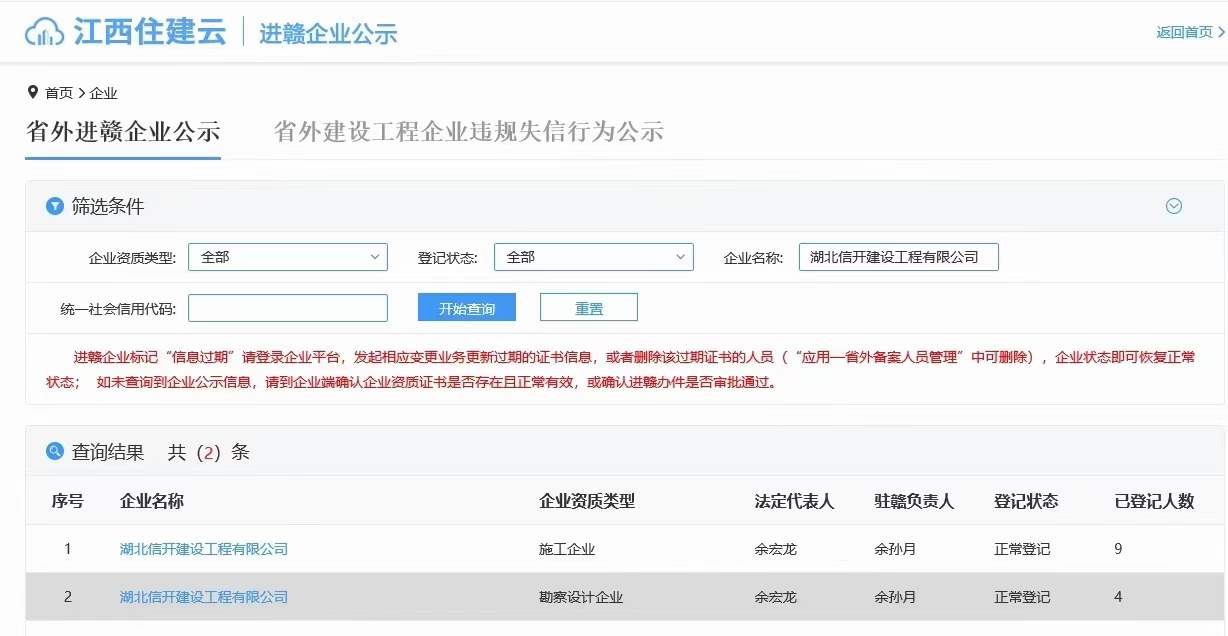Click the 江西住建云 cloud logo icon

click(x=45, y=31)
